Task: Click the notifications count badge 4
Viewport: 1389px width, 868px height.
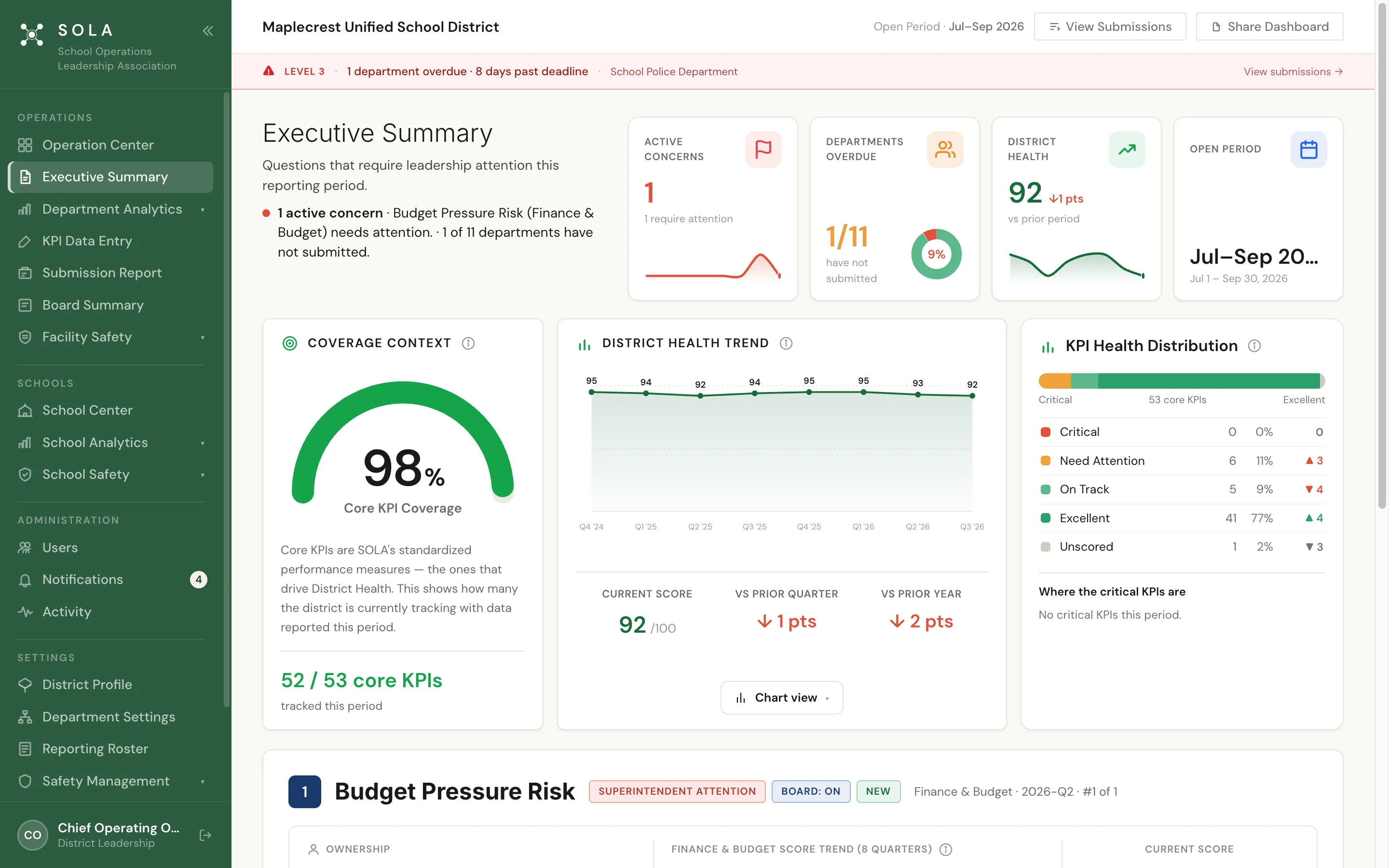Action: (x=198, y=579)
